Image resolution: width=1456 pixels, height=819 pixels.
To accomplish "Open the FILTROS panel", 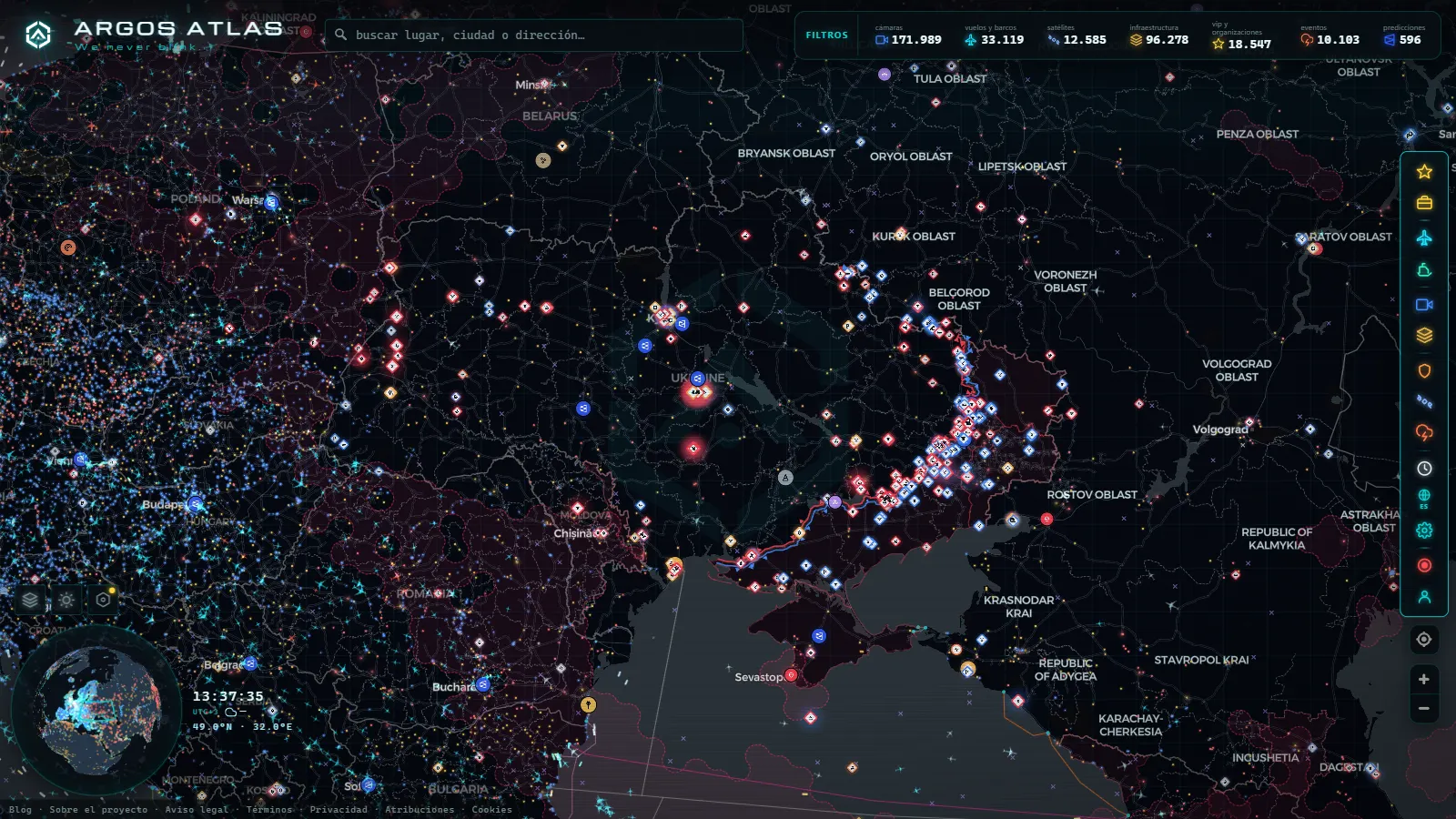I will click(x=826, y=35).
